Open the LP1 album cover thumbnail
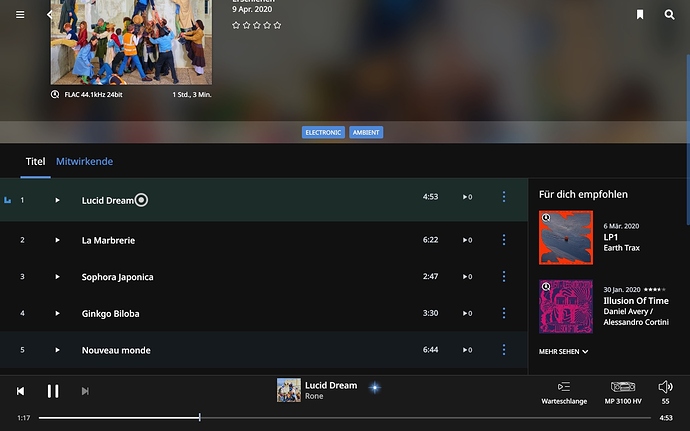 tap(566, 238)
